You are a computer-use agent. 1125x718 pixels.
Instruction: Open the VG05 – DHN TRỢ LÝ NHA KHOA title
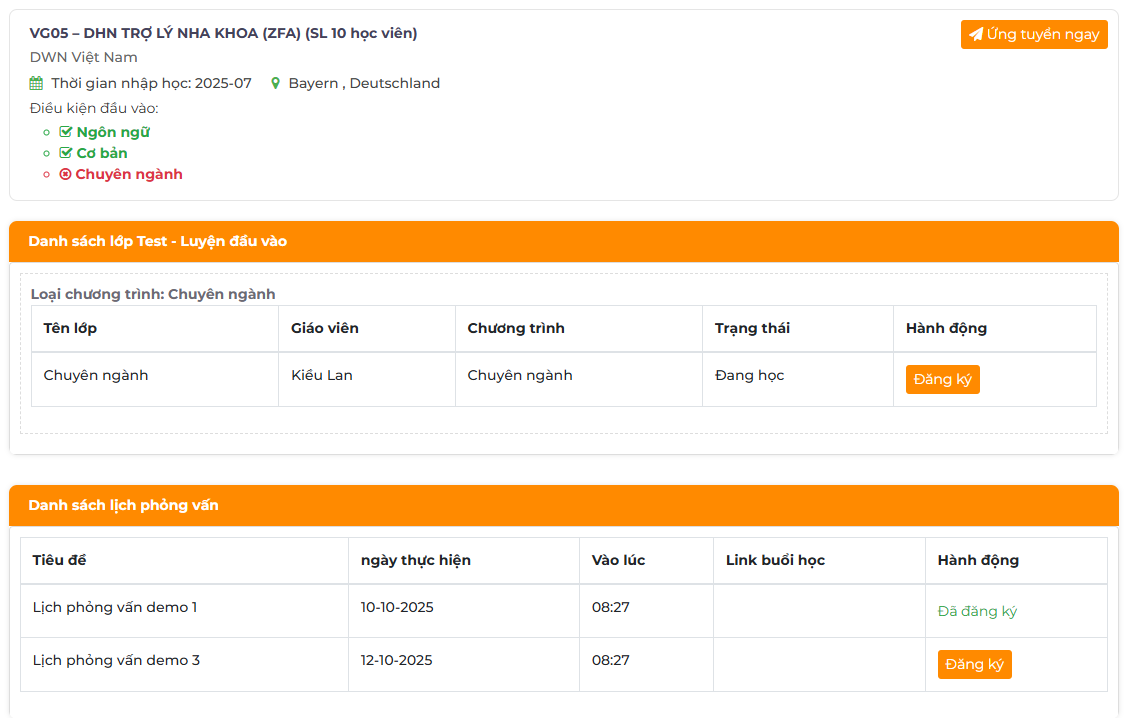(x=223, y=33)
